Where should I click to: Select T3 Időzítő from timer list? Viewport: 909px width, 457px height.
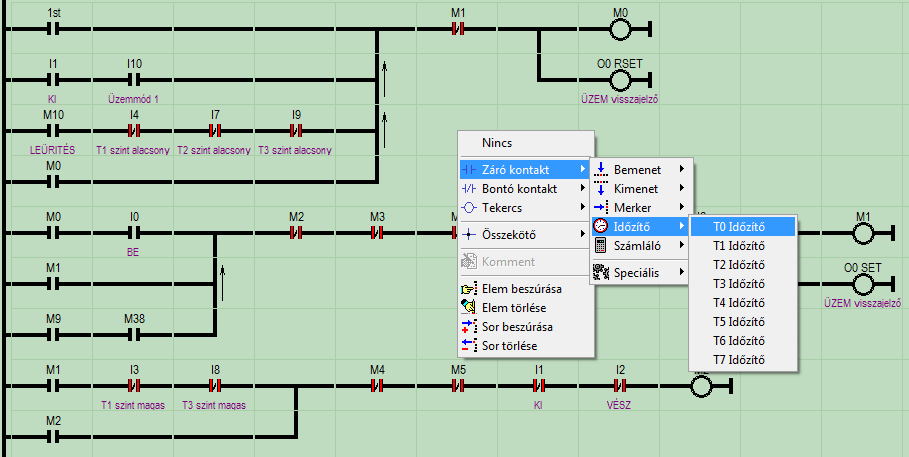pos(738,284)
